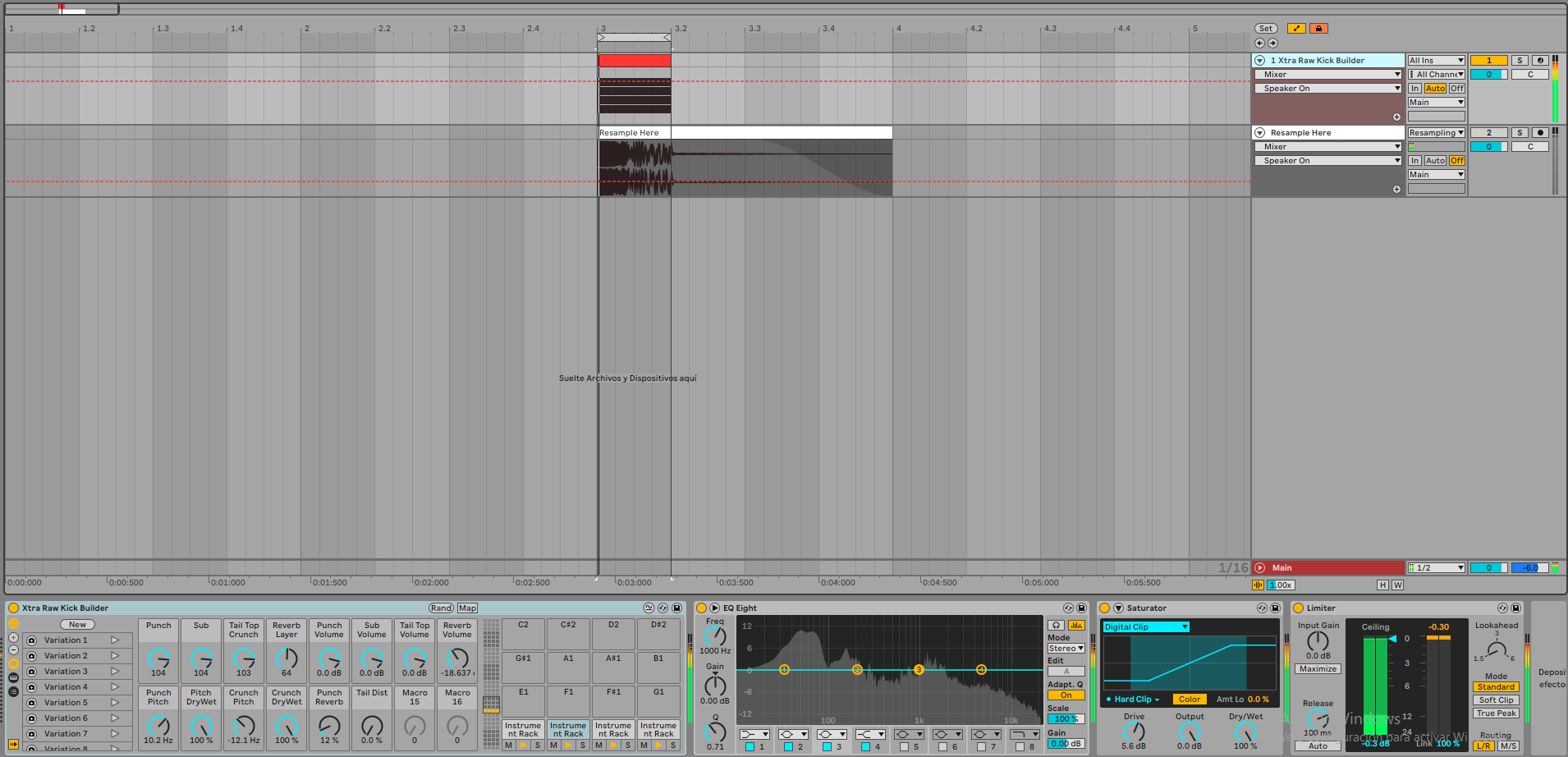This screenshot has height=757, width=1568.
Task: Launch Variation 3 with its play triangle
Action: point(115,672)
